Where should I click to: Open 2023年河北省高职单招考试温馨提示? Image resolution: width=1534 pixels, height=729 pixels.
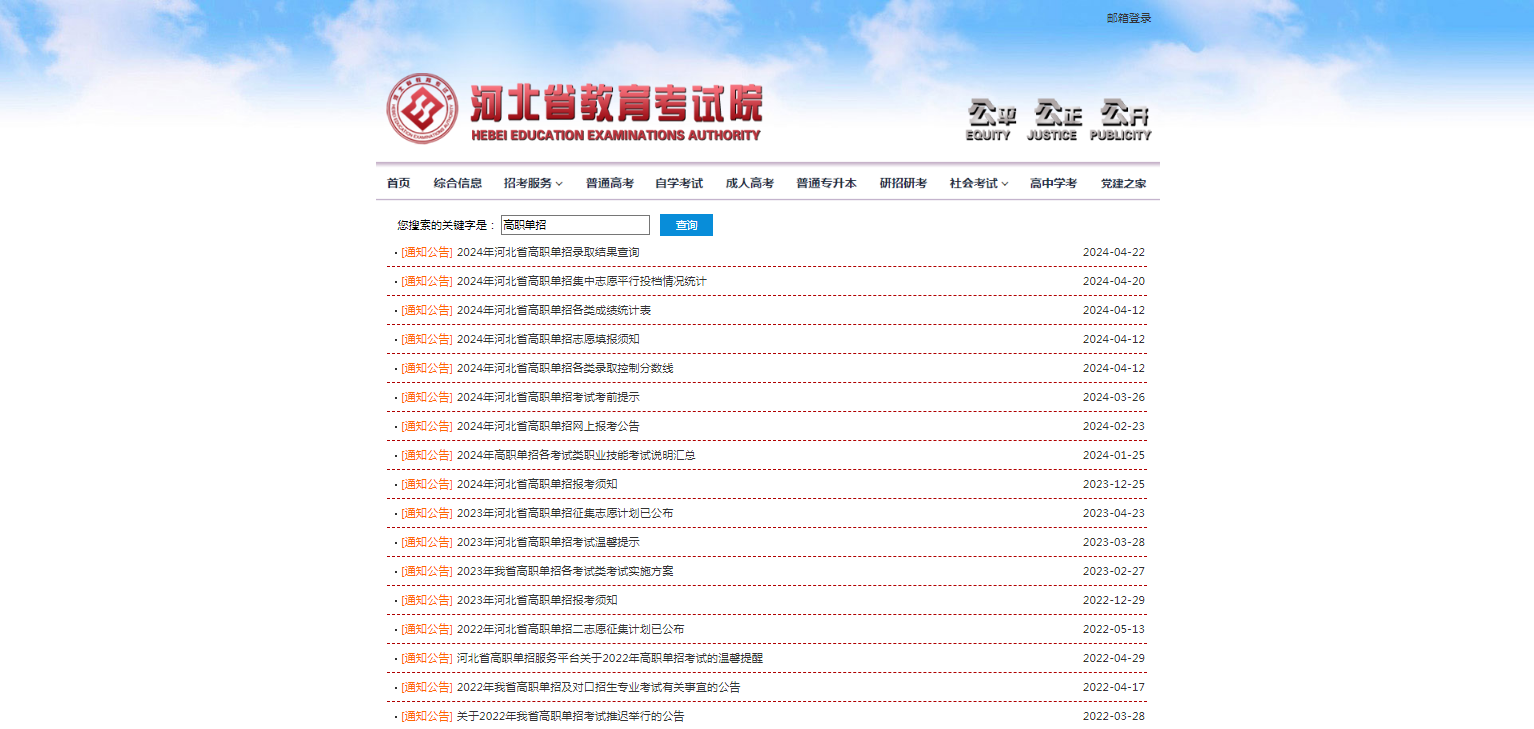[x=548, y=542]
